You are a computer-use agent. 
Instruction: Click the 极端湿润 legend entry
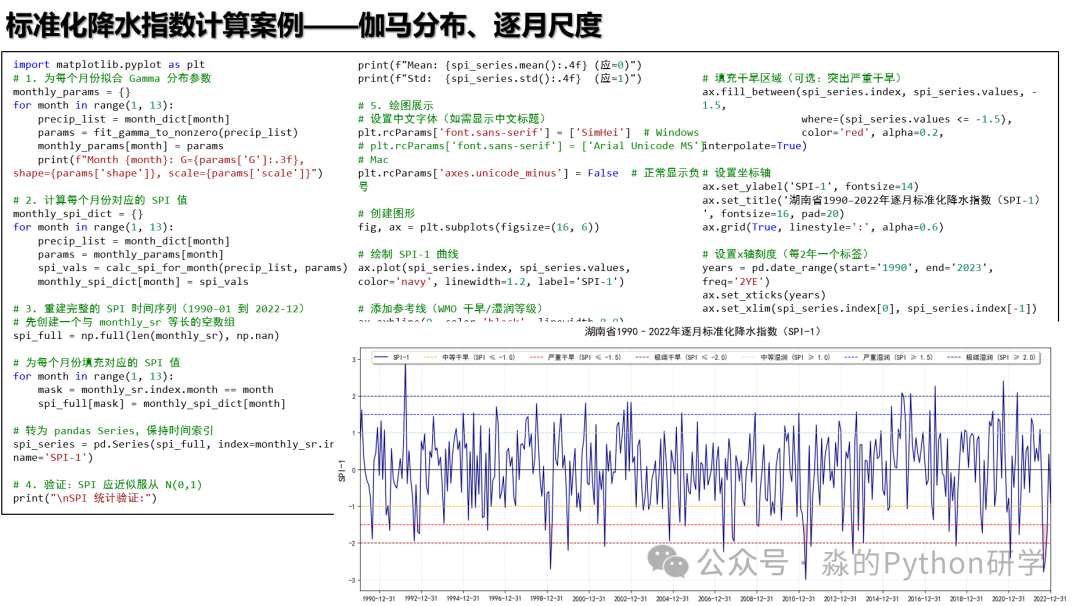click(x=992, y=357)
